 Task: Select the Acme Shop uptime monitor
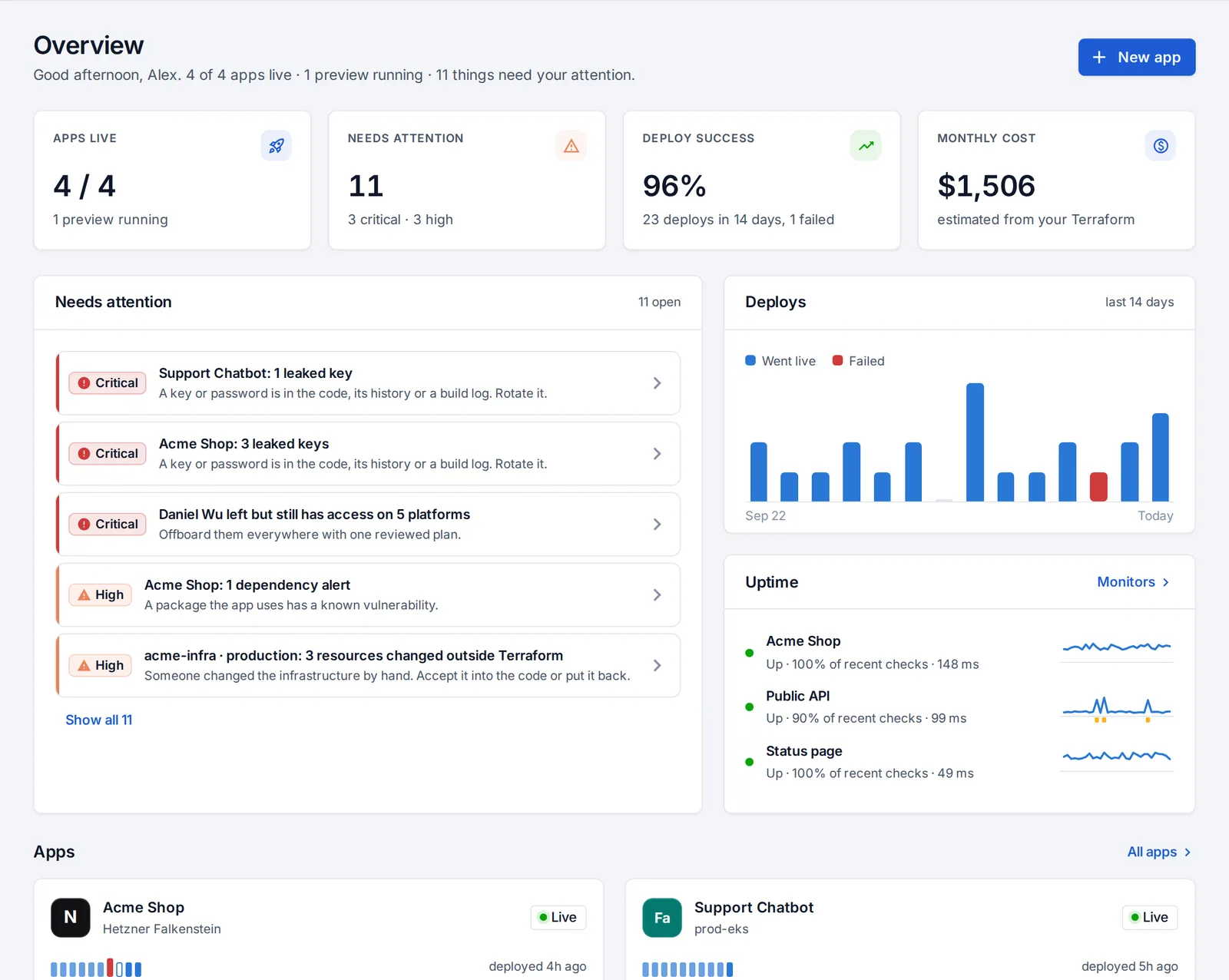[x=959, y=652]
